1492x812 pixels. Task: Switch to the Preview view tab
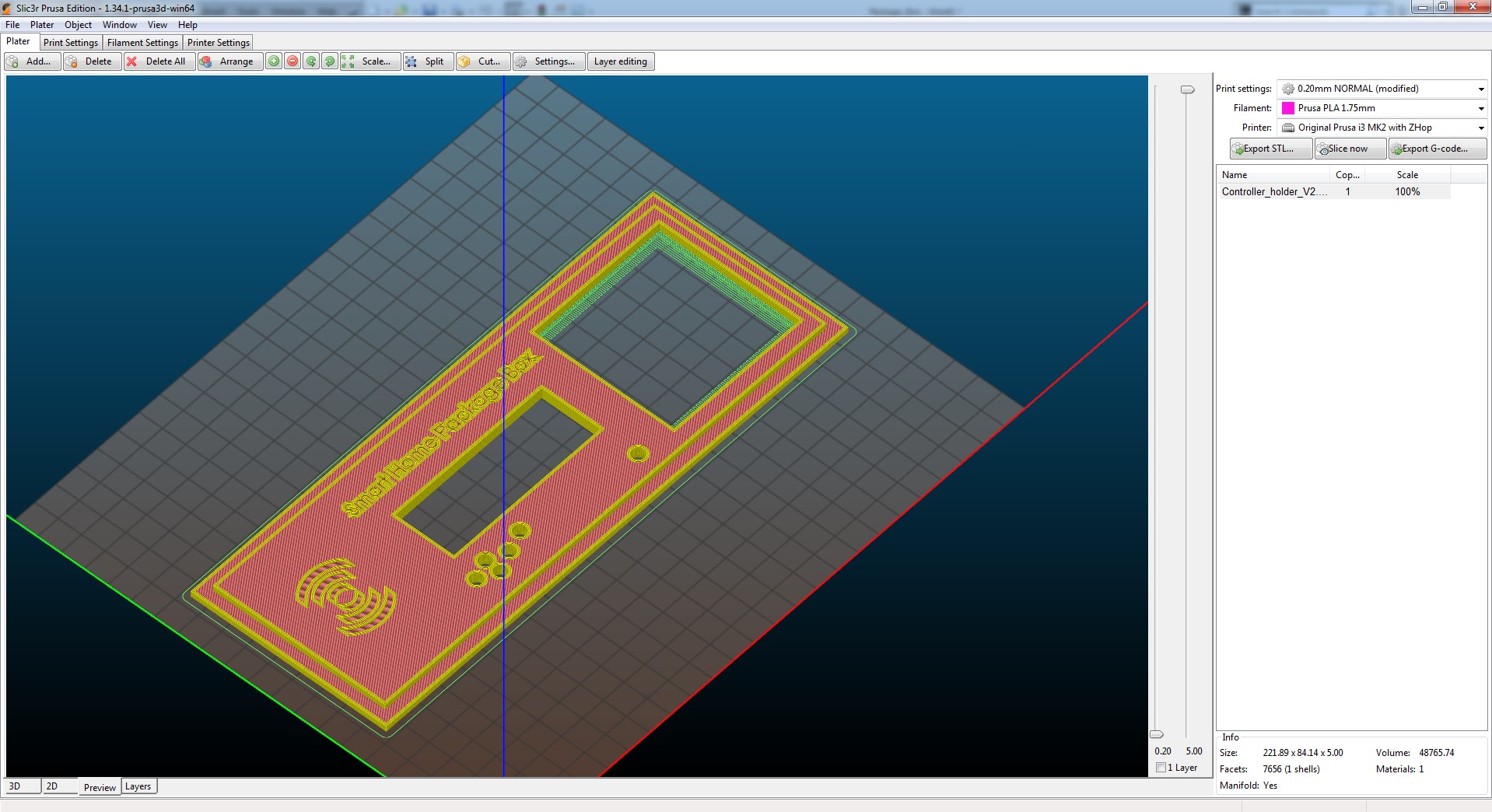[100, 787]
